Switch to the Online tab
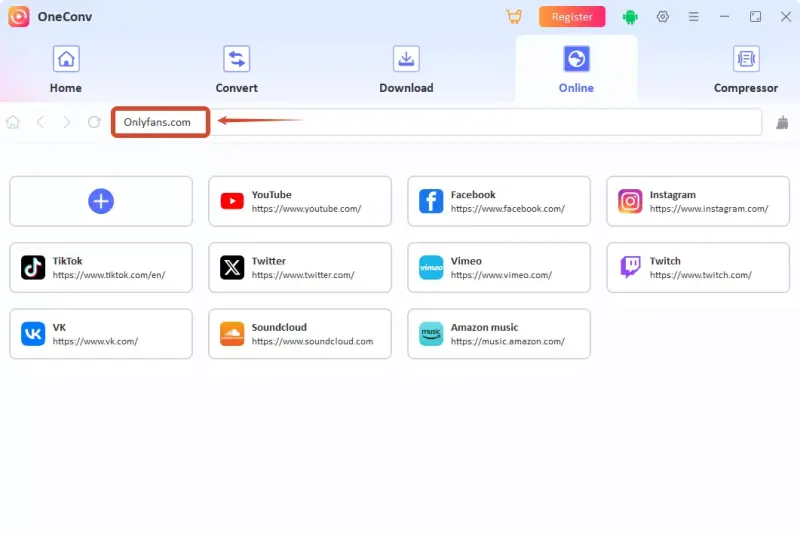Viewport: 800px width, 535px height. [576, 69]
